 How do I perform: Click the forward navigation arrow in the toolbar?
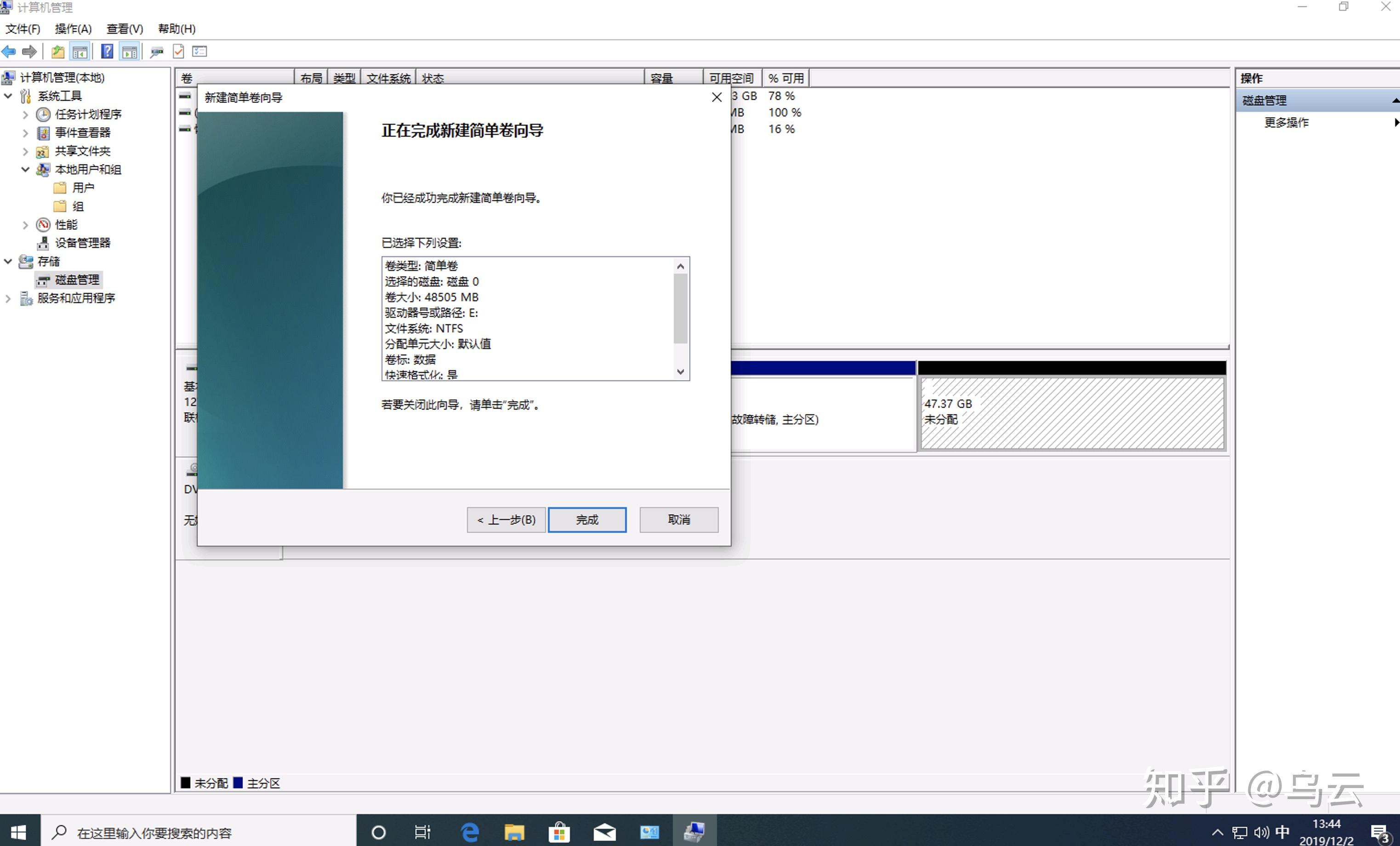tap(29, 51)
